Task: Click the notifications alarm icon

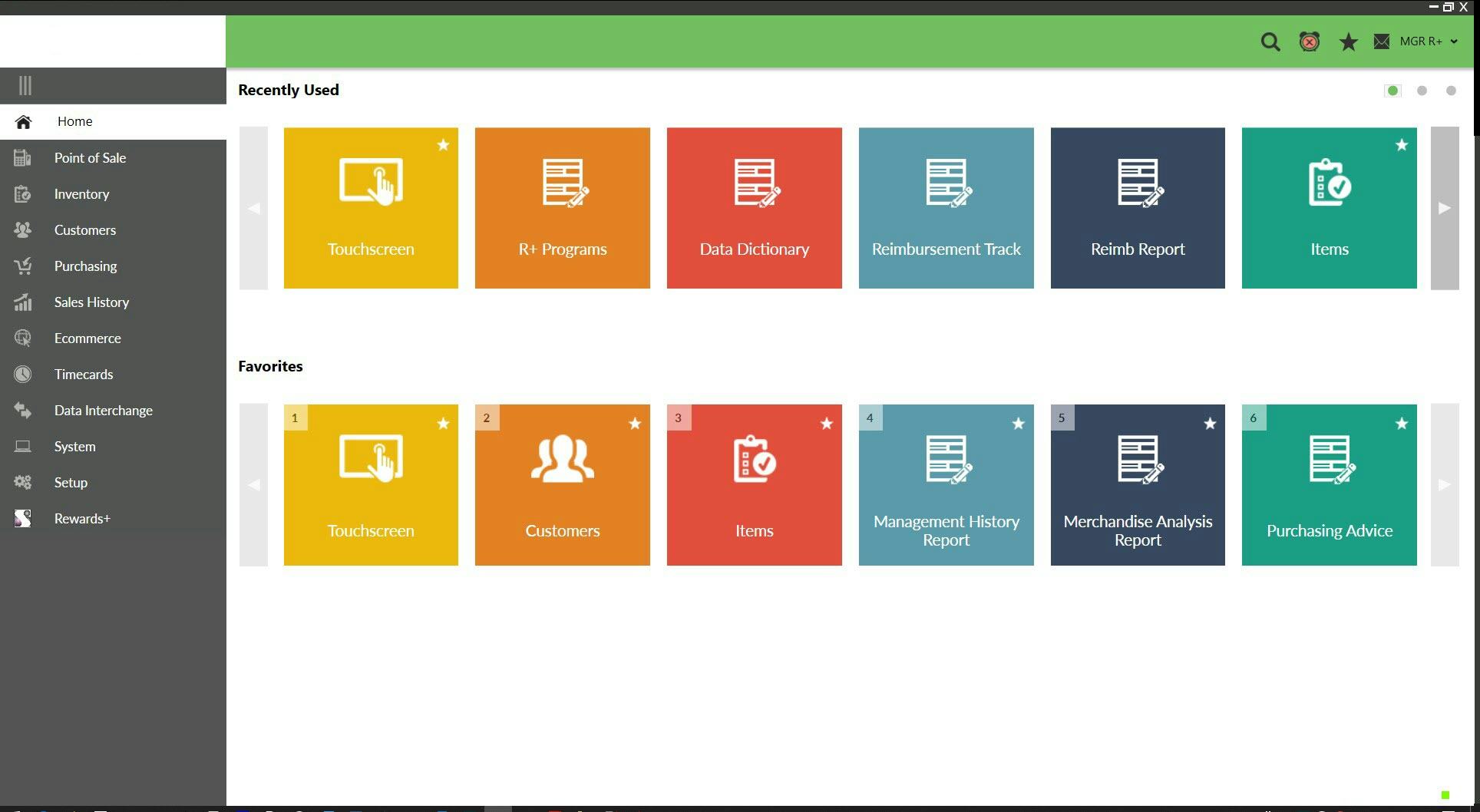Action: point(1309,41)
